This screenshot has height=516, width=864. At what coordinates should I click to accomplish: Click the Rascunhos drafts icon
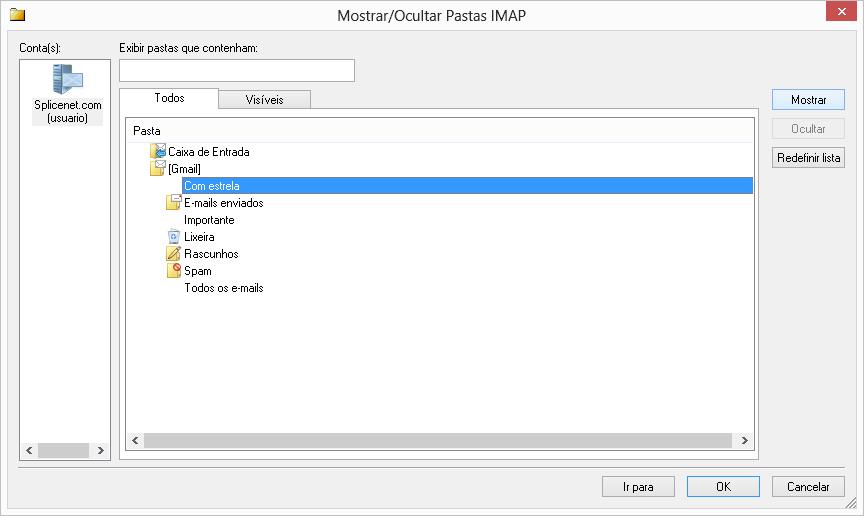click(x=174, y=254)
